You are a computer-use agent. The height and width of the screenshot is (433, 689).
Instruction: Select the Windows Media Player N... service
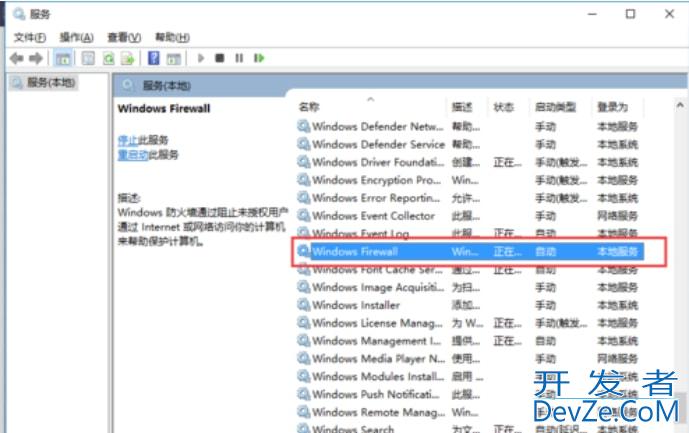pyautogui.click(x=378, y=359)
